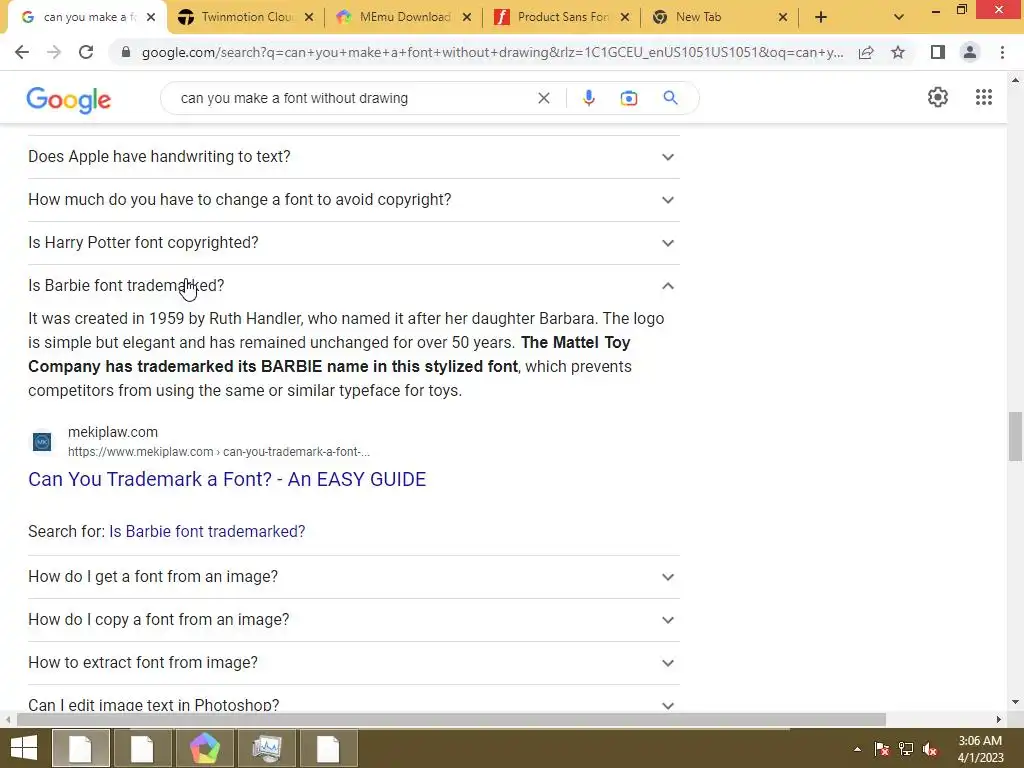Open the colorful pentagon taskbar app
The width and height of the screenshot is (1024, 768).
tap(204, 748)
